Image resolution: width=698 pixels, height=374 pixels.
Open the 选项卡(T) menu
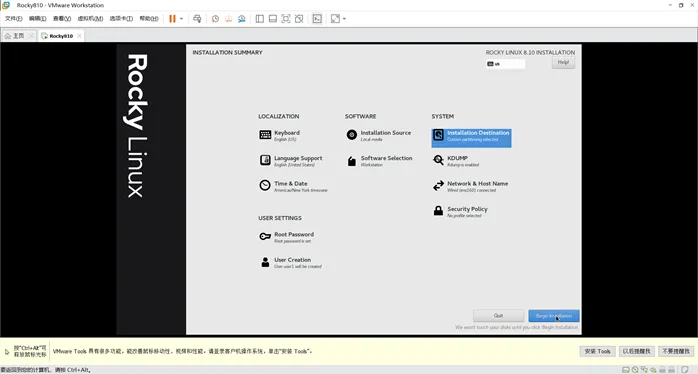[121, 19]
